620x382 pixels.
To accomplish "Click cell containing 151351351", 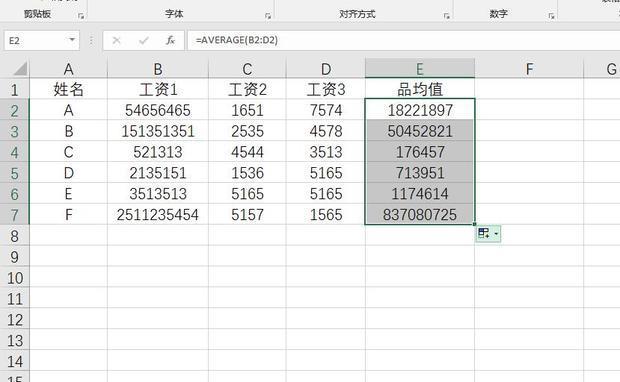I will coord(158,131).
